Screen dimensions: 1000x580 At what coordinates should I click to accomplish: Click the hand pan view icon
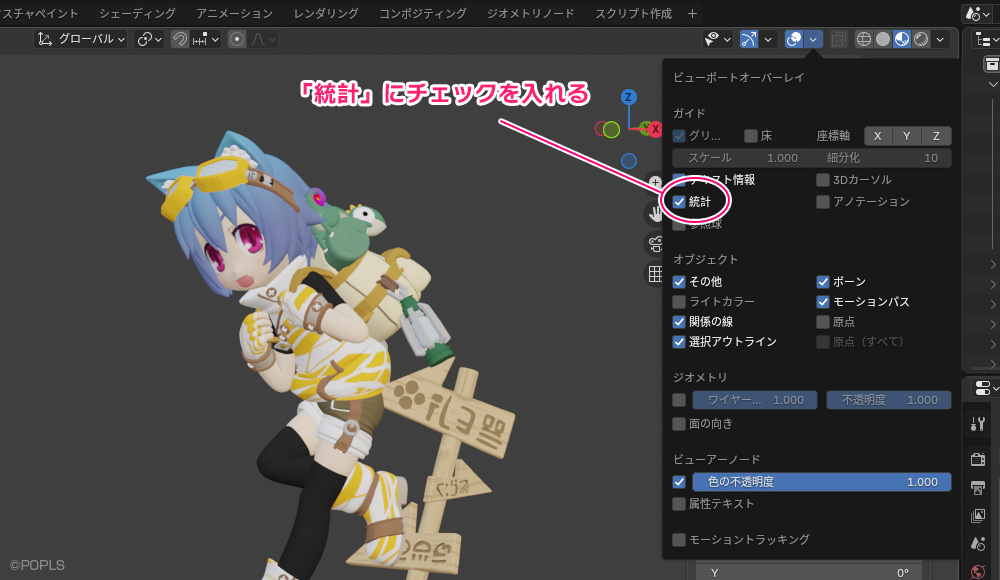(x=655, y=214)
